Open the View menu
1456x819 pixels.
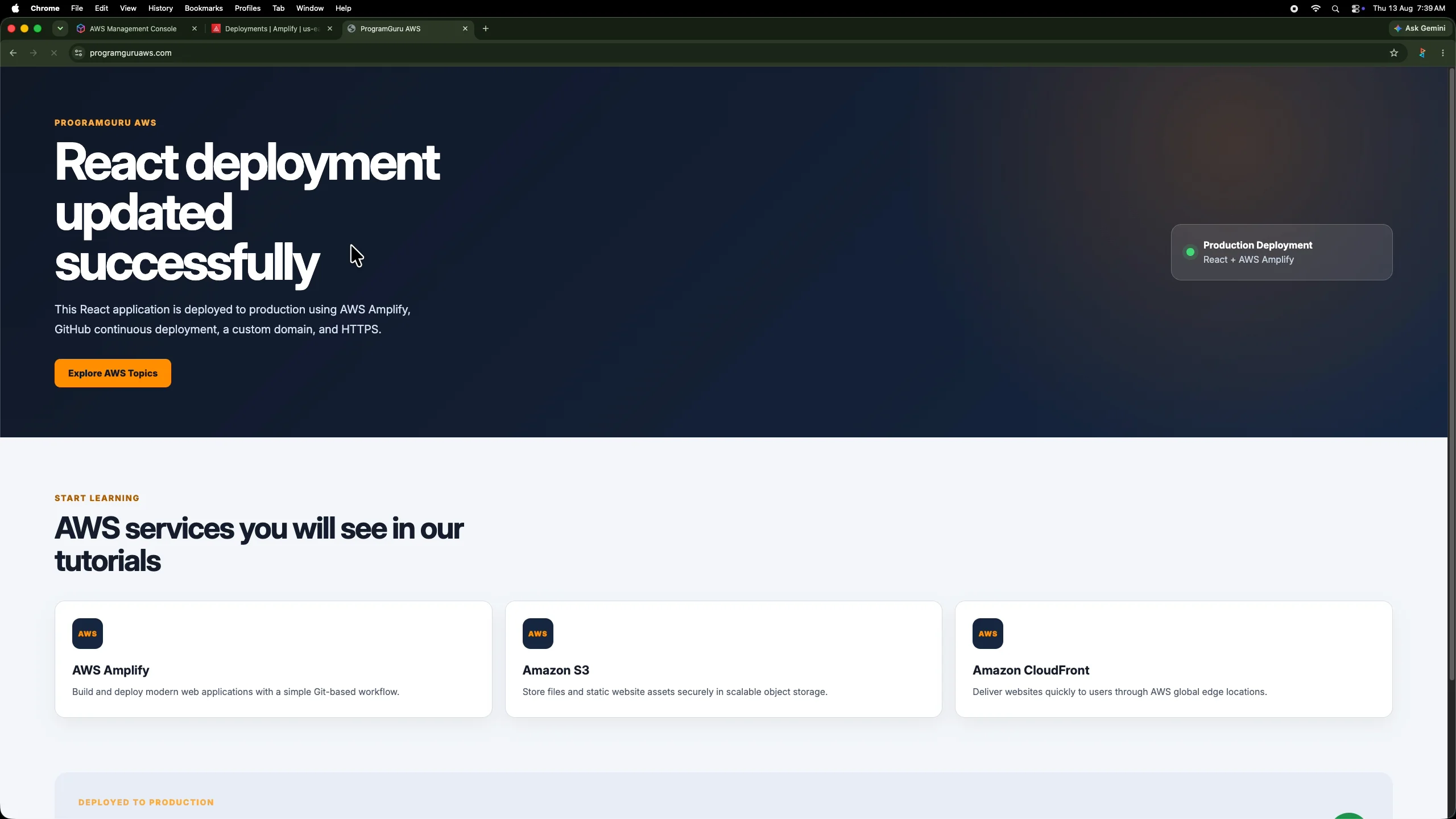pos(128,9)
